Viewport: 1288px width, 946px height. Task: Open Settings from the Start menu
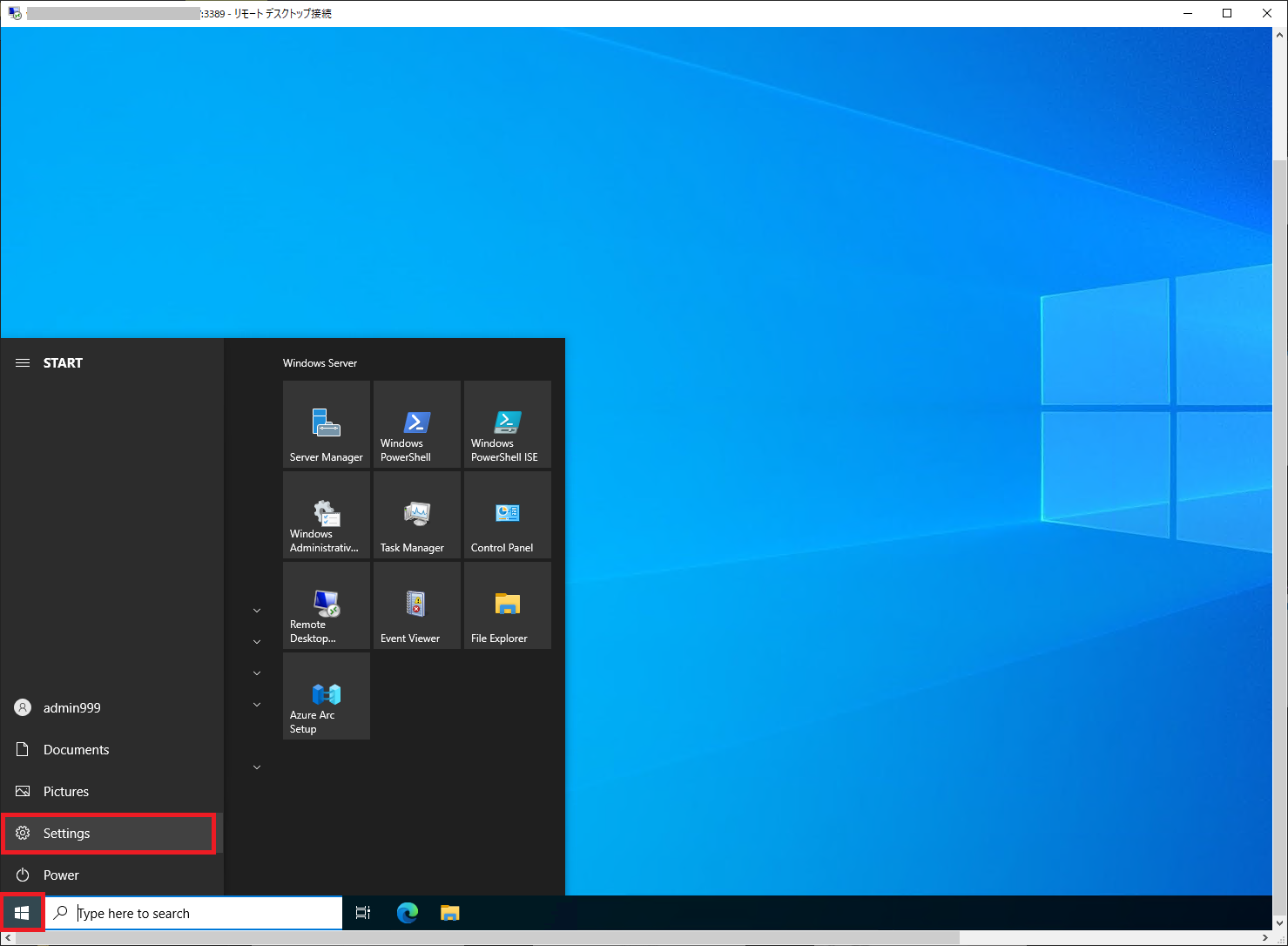point(111,834)
